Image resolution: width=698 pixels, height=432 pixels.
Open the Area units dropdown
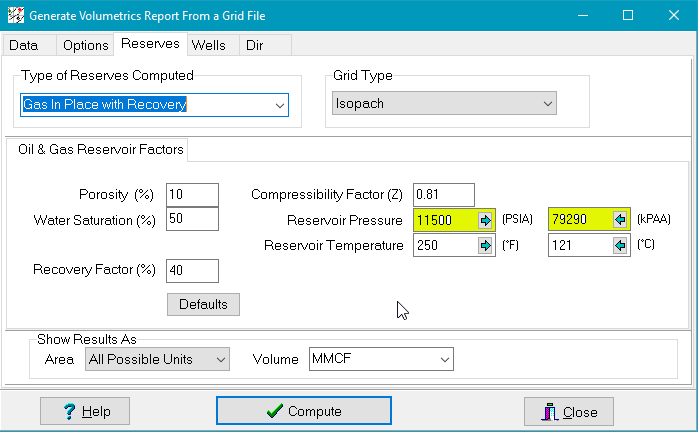(x=220, y=359)
